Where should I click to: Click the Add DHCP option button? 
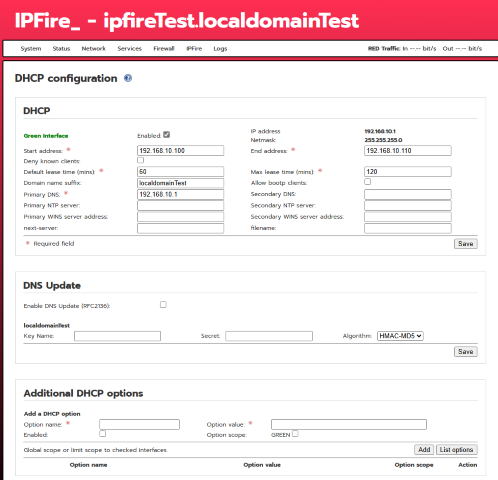pyautogui.click(x=424, y=450)
